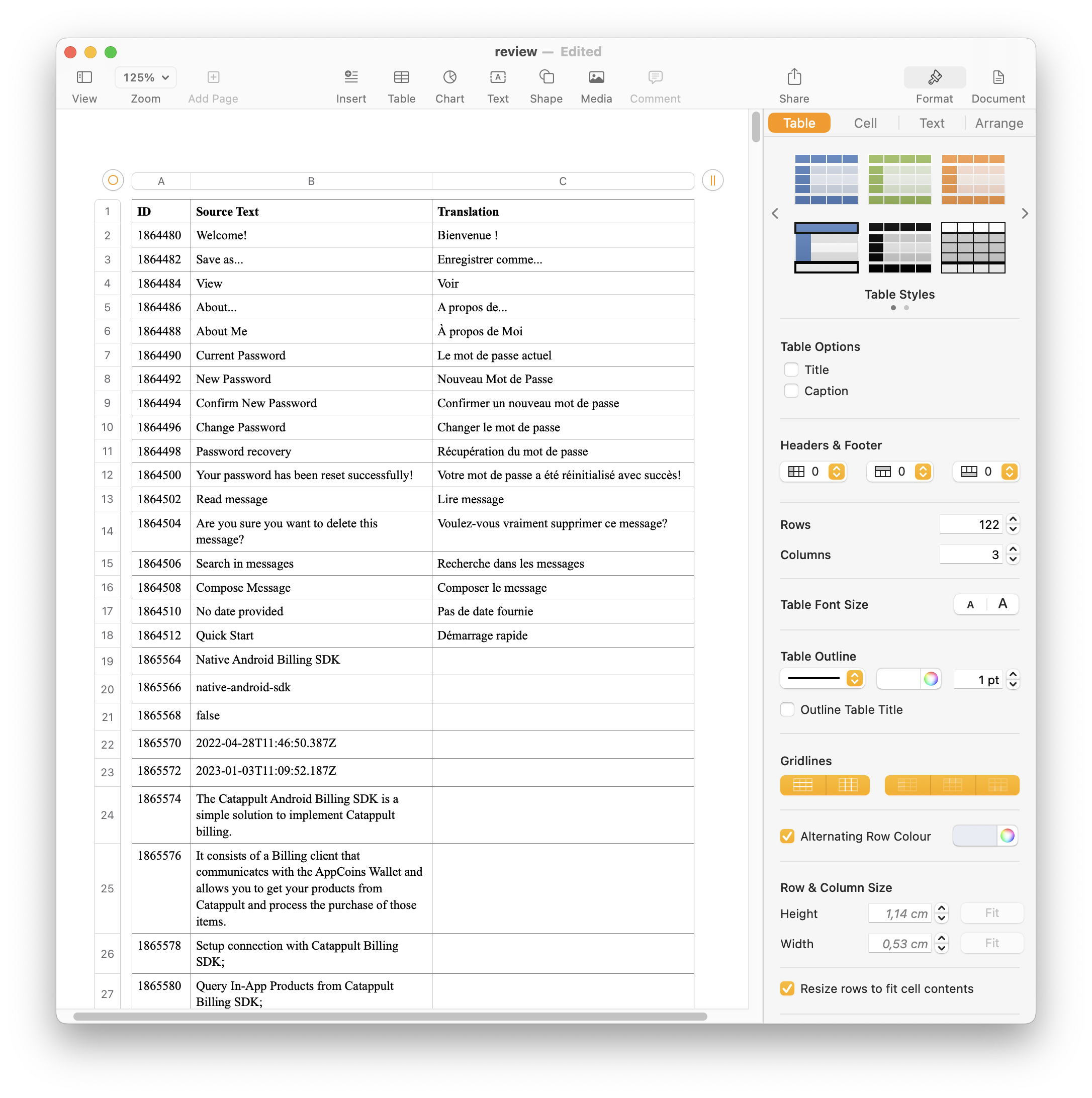Screen dimensions: 1092x1098
Task: Select column C header
Action: (x=562, y=180)
